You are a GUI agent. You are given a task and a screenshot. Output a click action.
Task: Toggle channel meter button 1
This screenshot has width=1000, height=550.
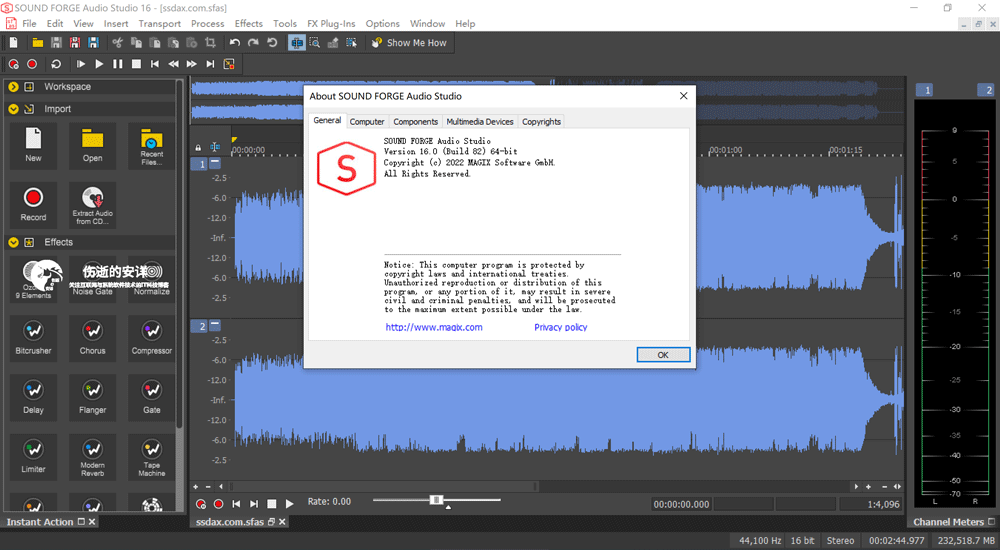[x=927, y=90]
